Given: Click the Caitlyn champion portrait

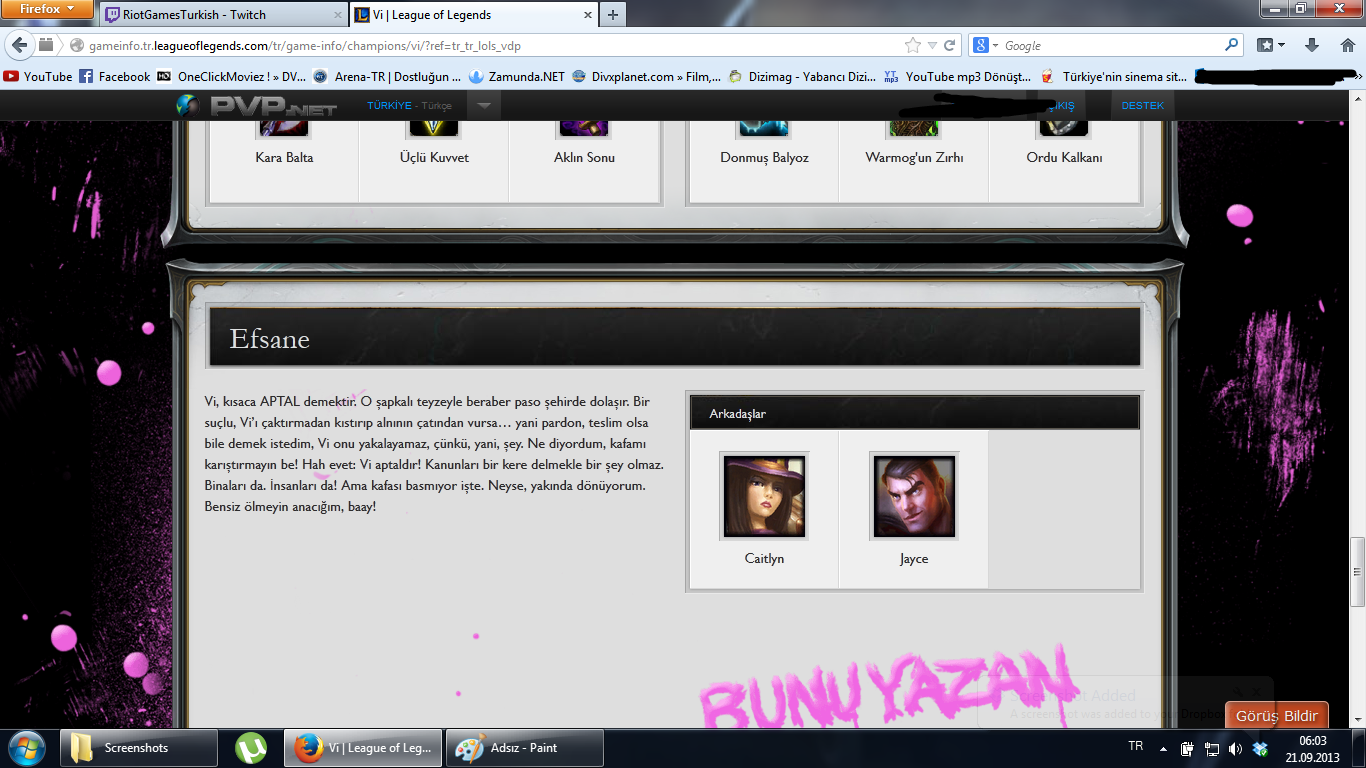Looking at the screenshot, I should click(x=764, y=496).
